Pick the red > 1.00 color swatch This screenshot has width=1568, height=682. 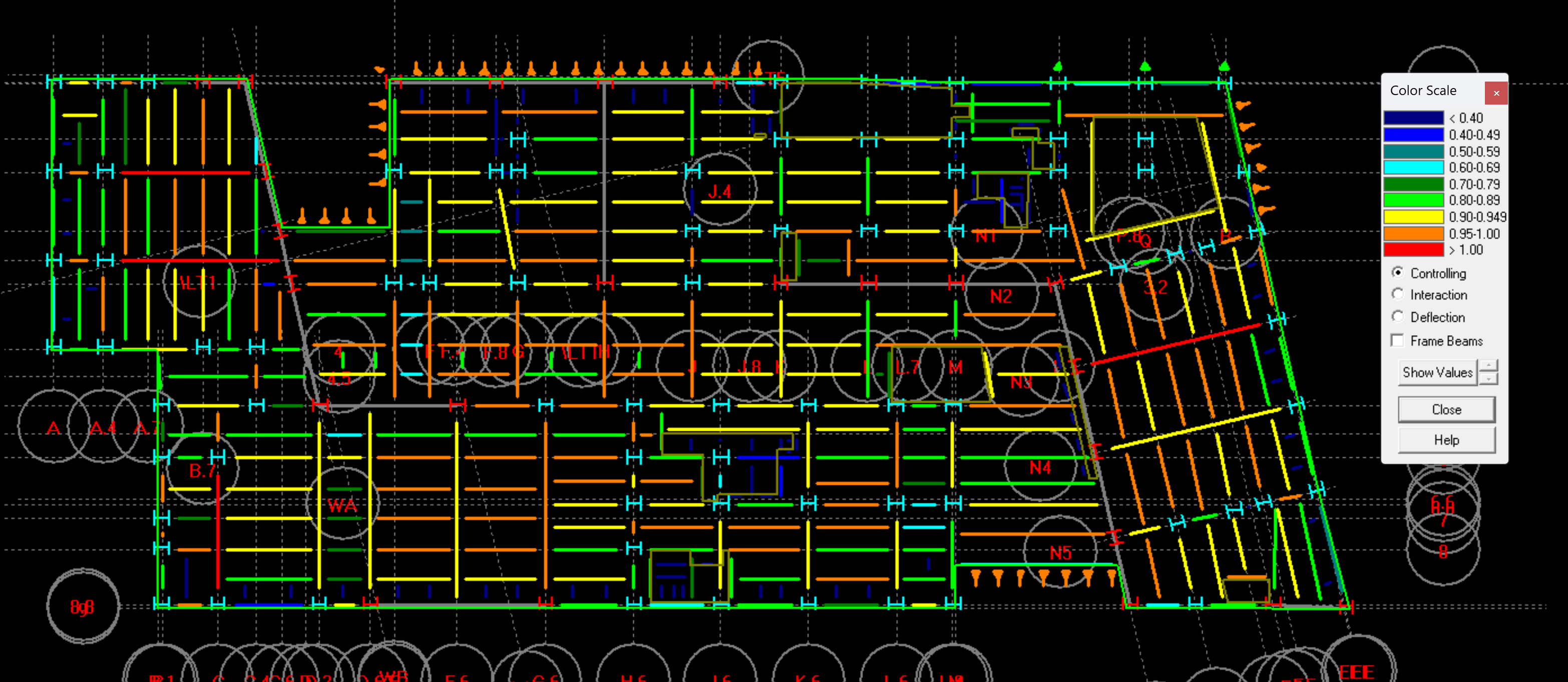(1413, 250)
